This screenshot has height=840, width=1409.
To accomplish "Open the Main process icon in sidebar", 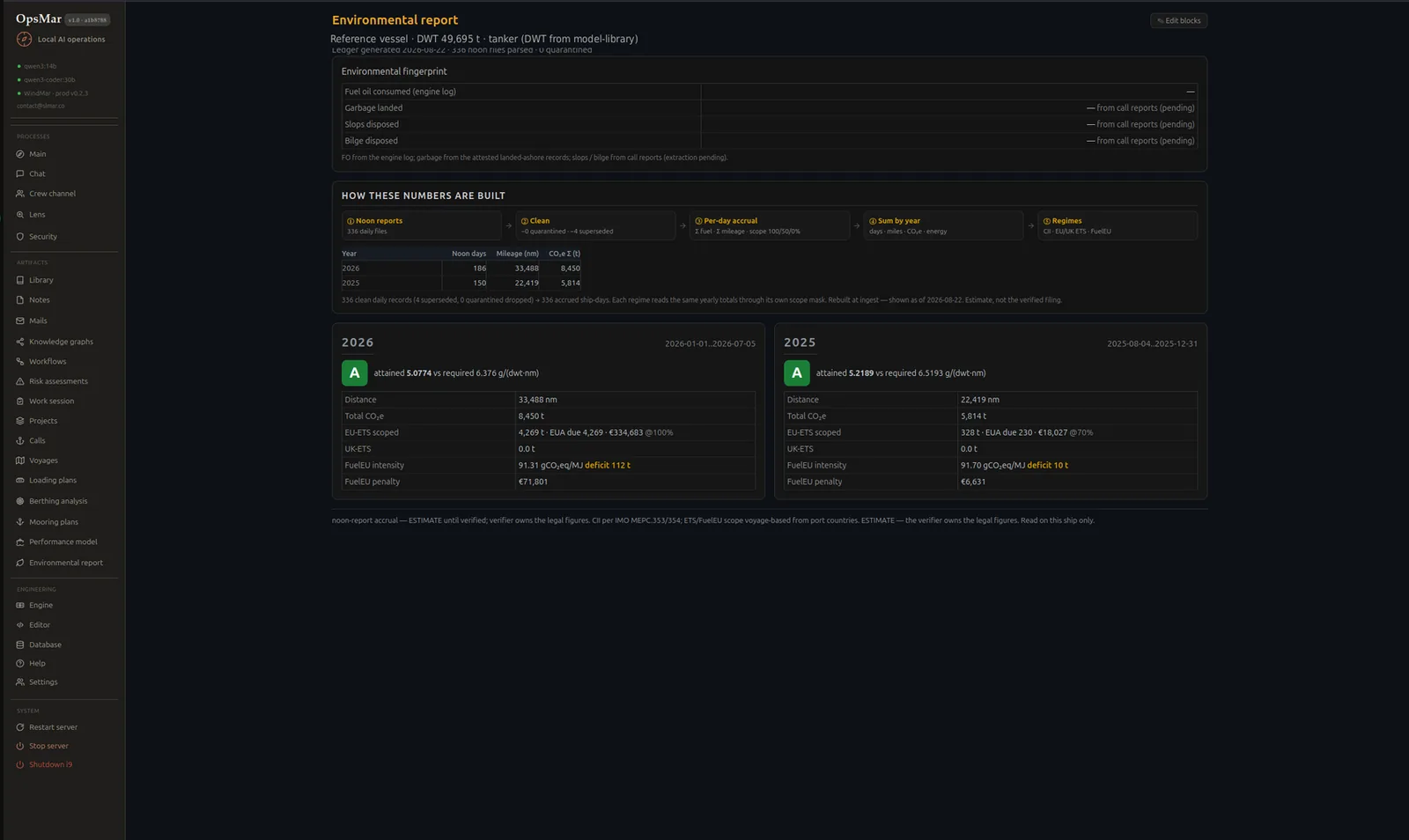I will tap(20, 154).
